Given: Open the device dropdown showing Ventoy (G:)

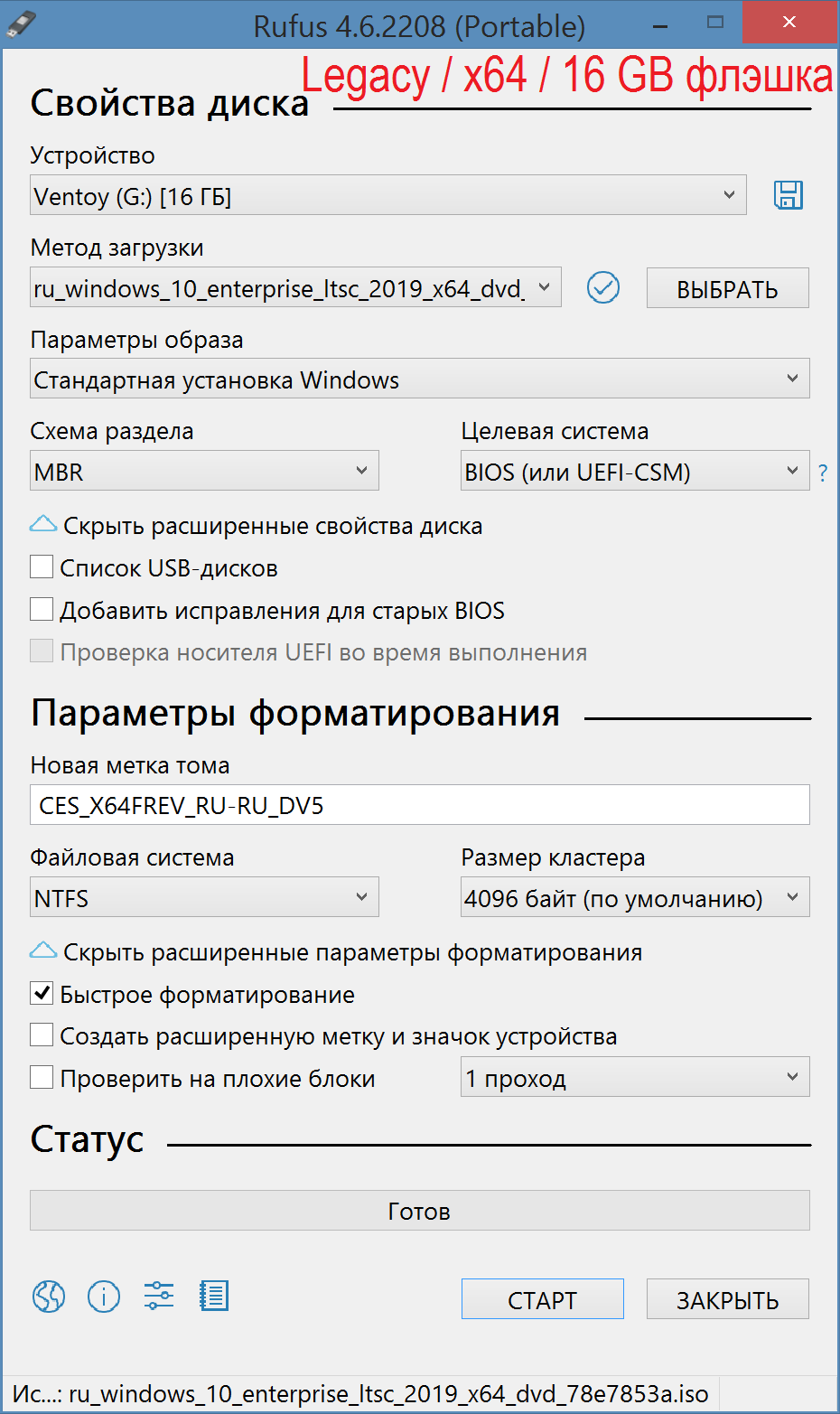Looking at the screenshot, I should pyautogui.click(x=387, y=196).
